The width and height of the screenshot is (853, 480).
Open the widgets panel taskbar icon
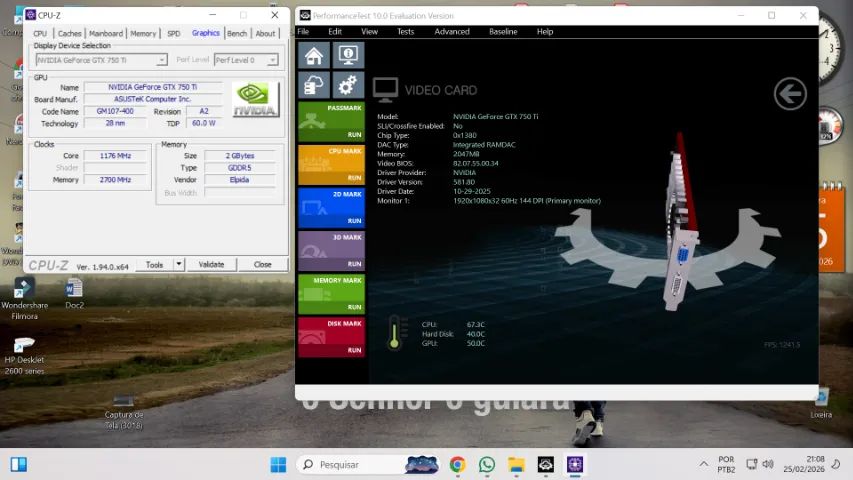click(18, 465)
